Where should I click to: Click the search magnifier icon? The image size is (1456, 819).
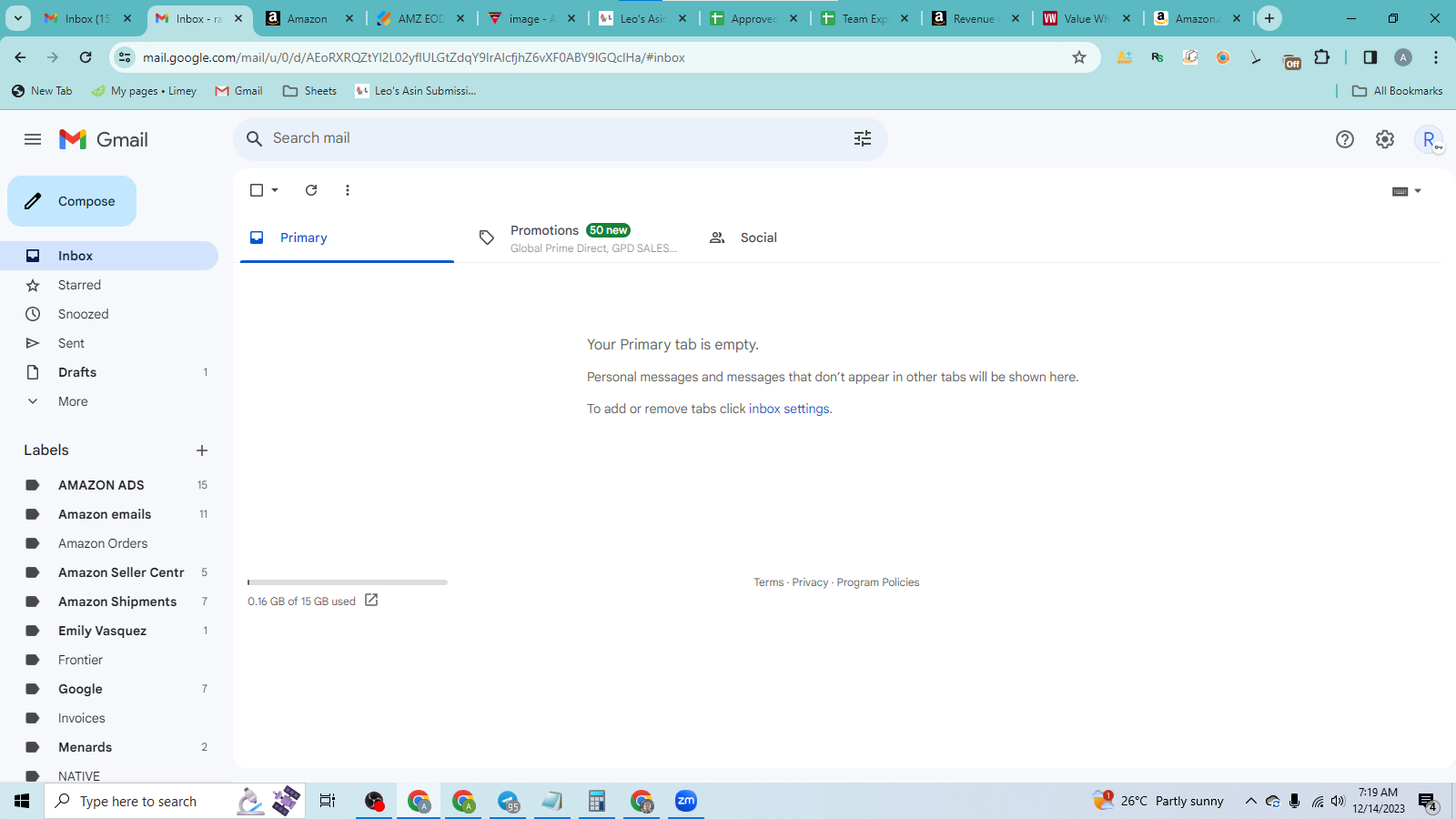click(x=255, y=138)
